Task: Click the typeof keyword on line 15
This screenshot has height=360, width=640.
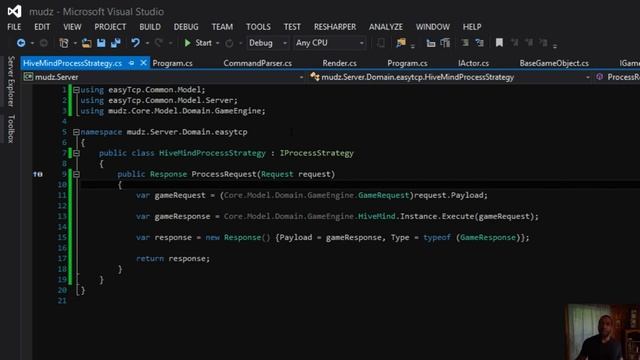Action: point(437,238)
